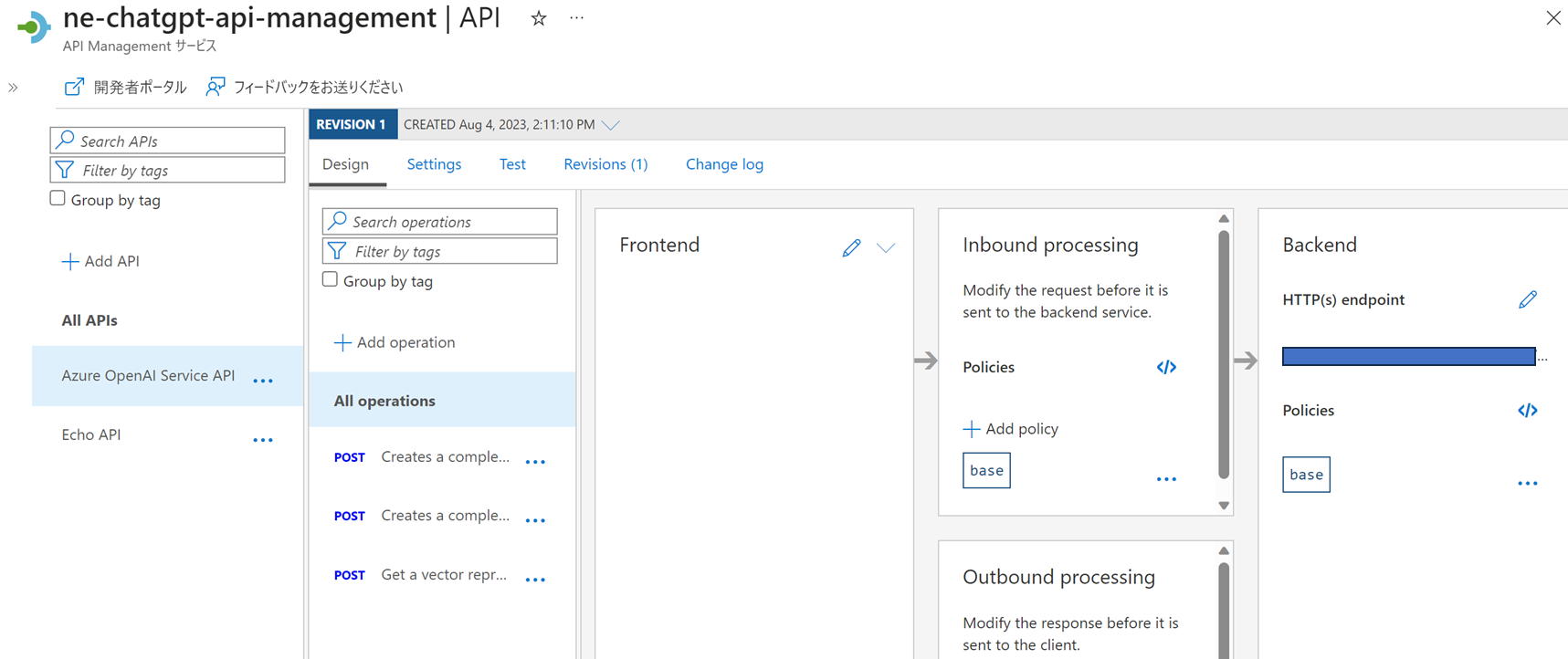Enable Group by tag for APIs

click(58, 199)
